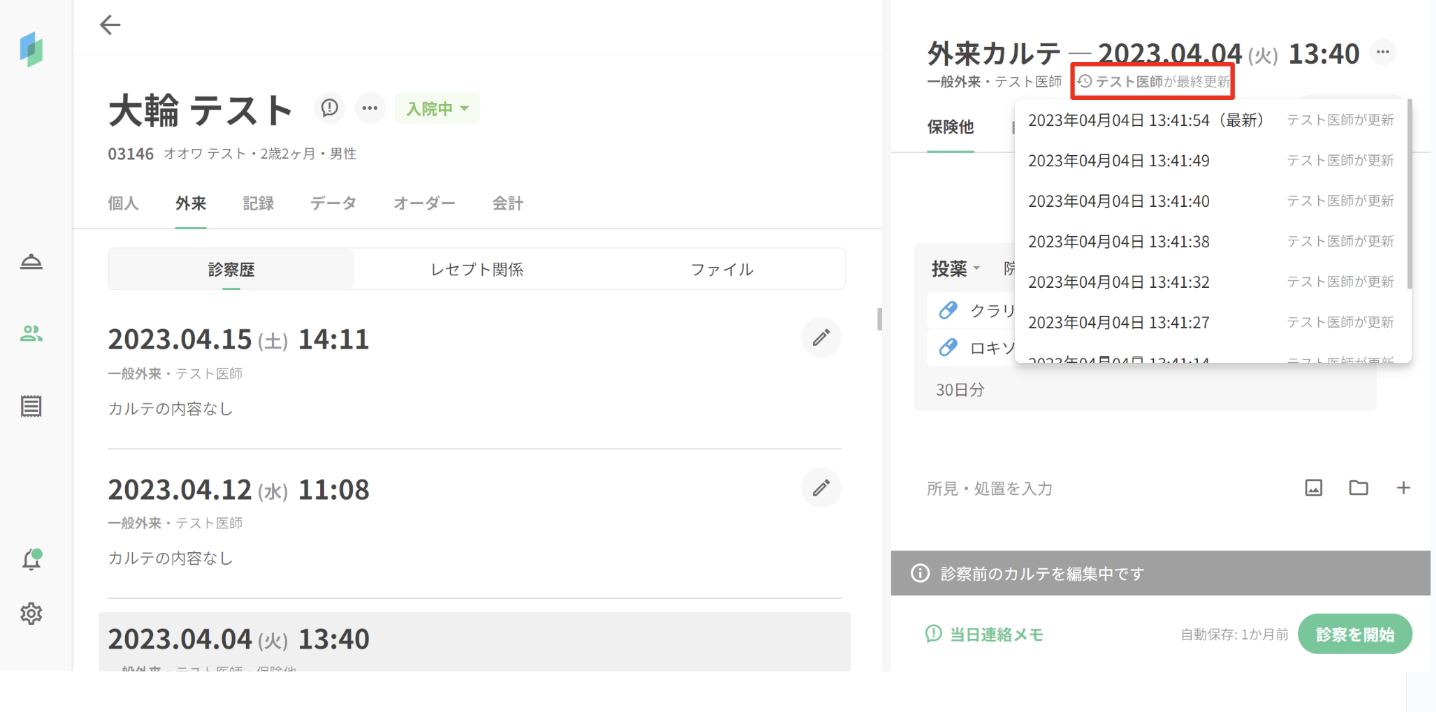Viewport: 1436px width, 712px height.
Task: Click the plus icon to add entry
Action: (x=1403, y=488)
